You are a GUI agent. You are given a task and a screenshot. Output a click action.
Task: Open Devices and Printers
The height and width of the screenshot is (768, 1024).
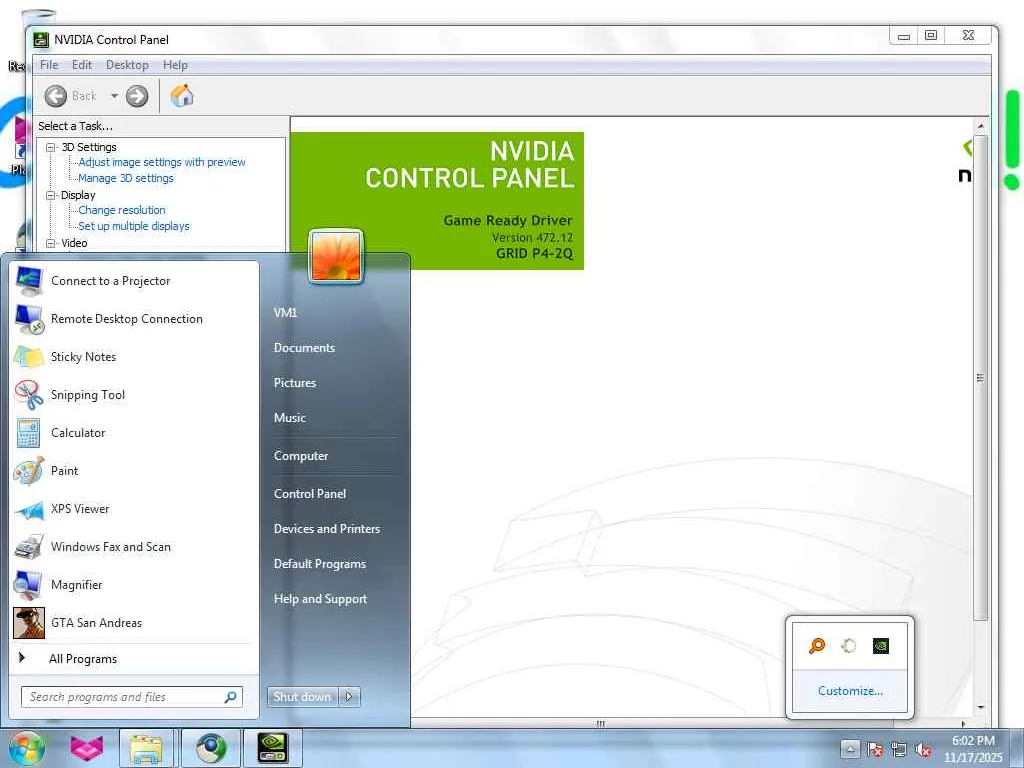(327, 529)
